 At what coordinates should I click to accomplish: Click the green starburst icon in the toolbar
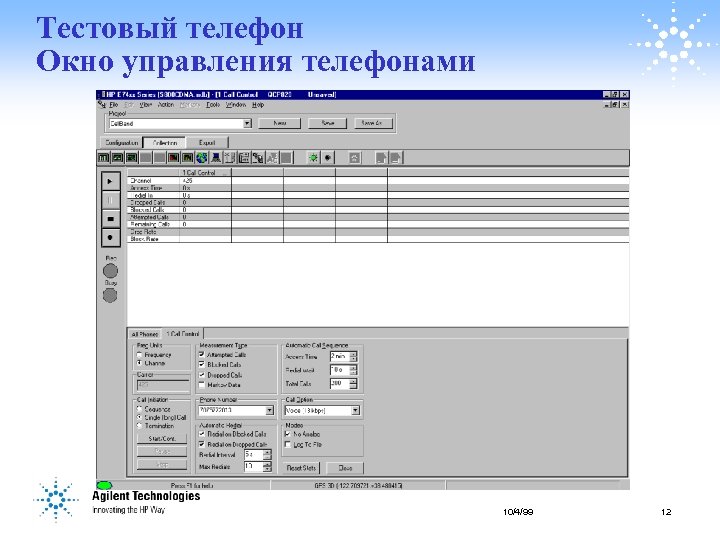(313, 158)
